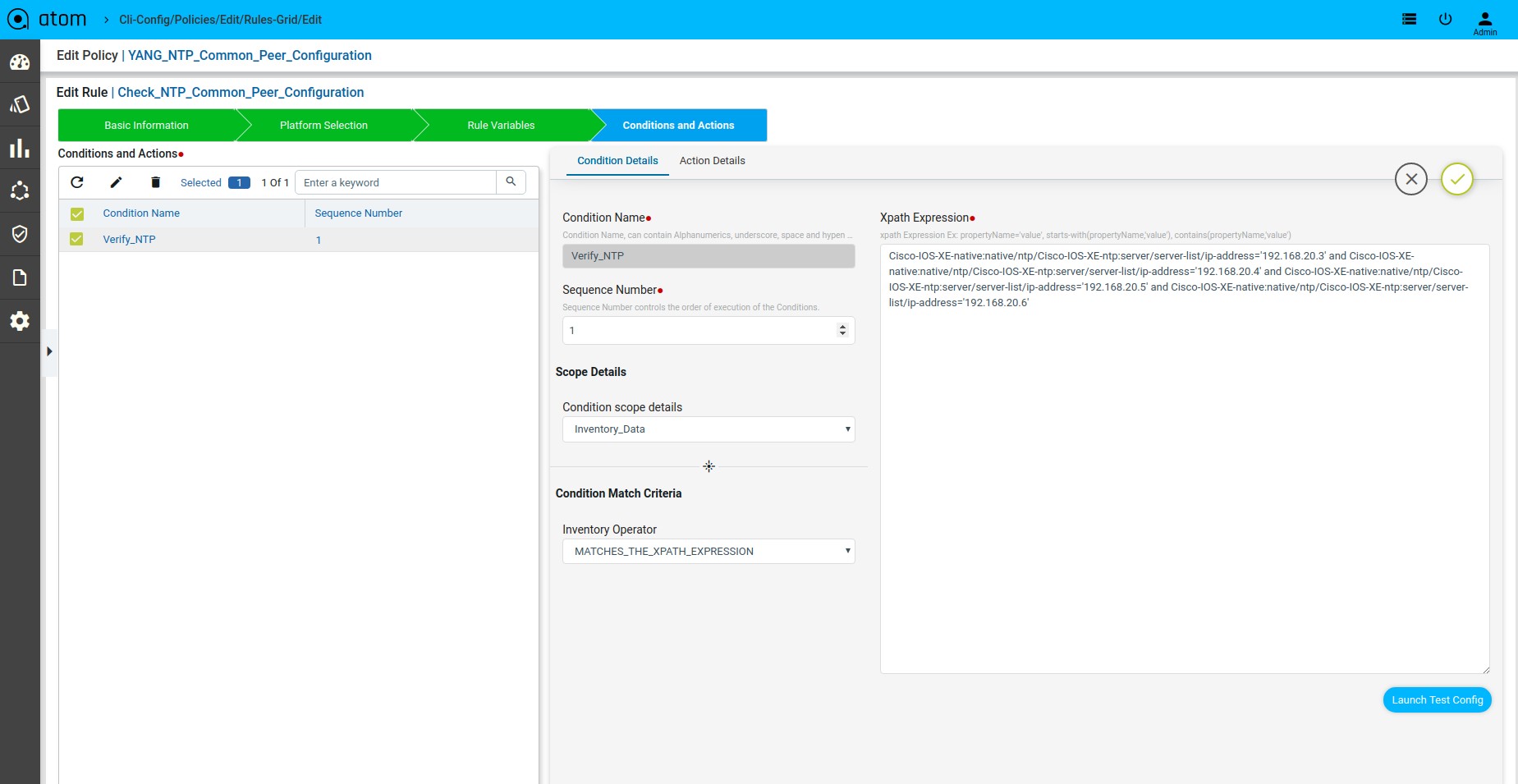Click the Launch Test Config button

click(1437, 700)
